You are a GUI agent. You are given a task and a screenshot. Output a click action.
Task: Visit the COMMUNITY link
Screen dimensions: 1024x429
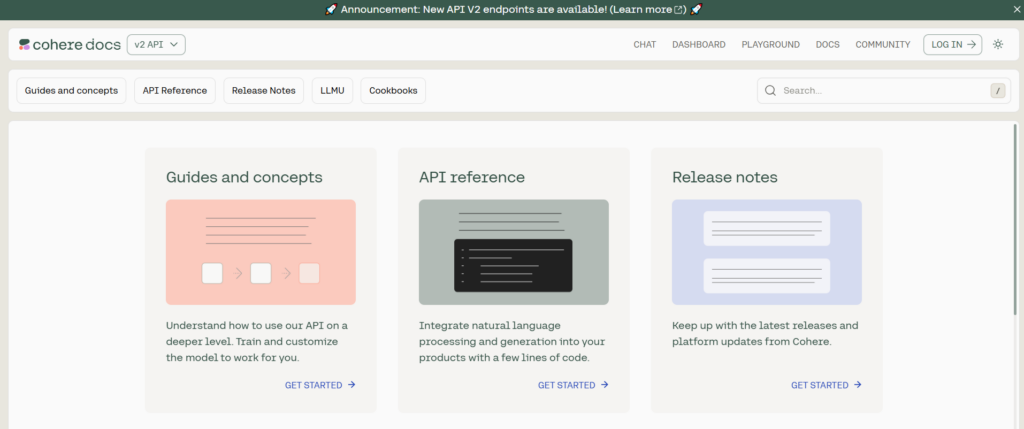(x=883, y=44)
